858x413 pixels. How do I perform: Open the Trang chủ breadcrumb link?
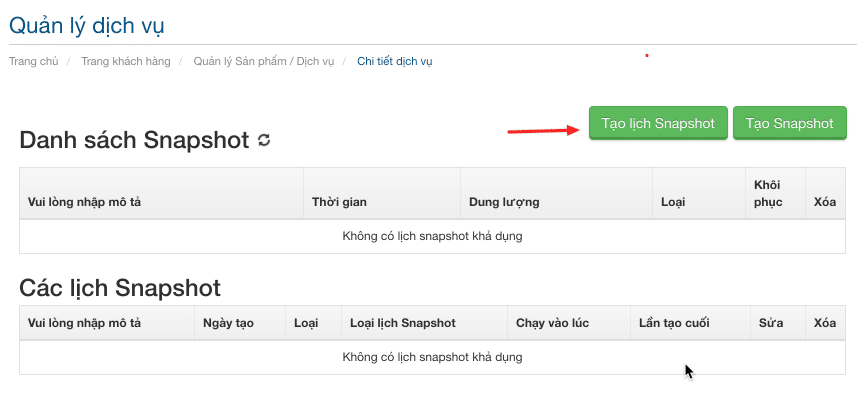pyautogui.click(x=30, y=61)
